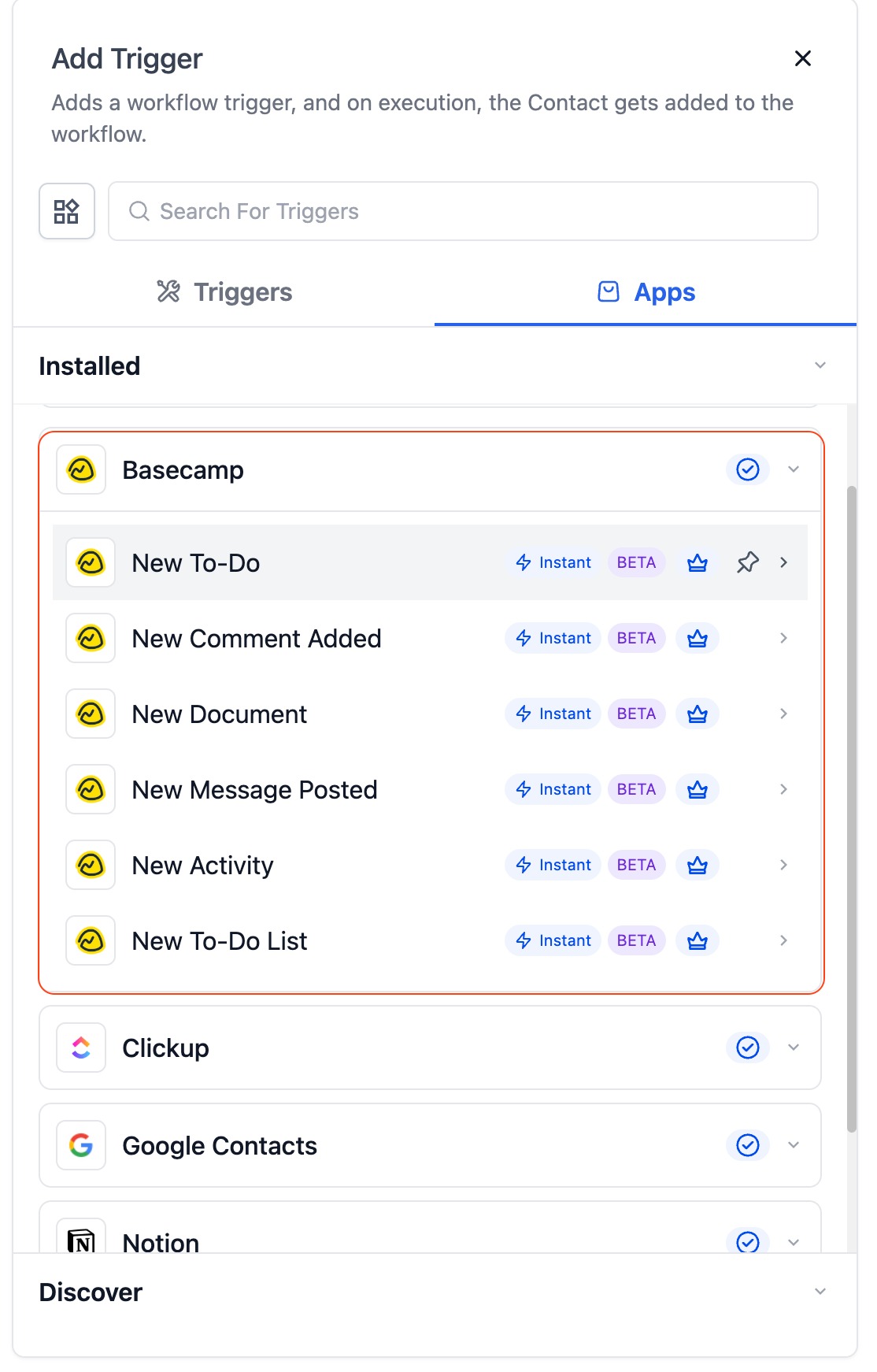877x1372 pixels.
Task: Pin the New To-Do trigger
Action: coord(748,562)
